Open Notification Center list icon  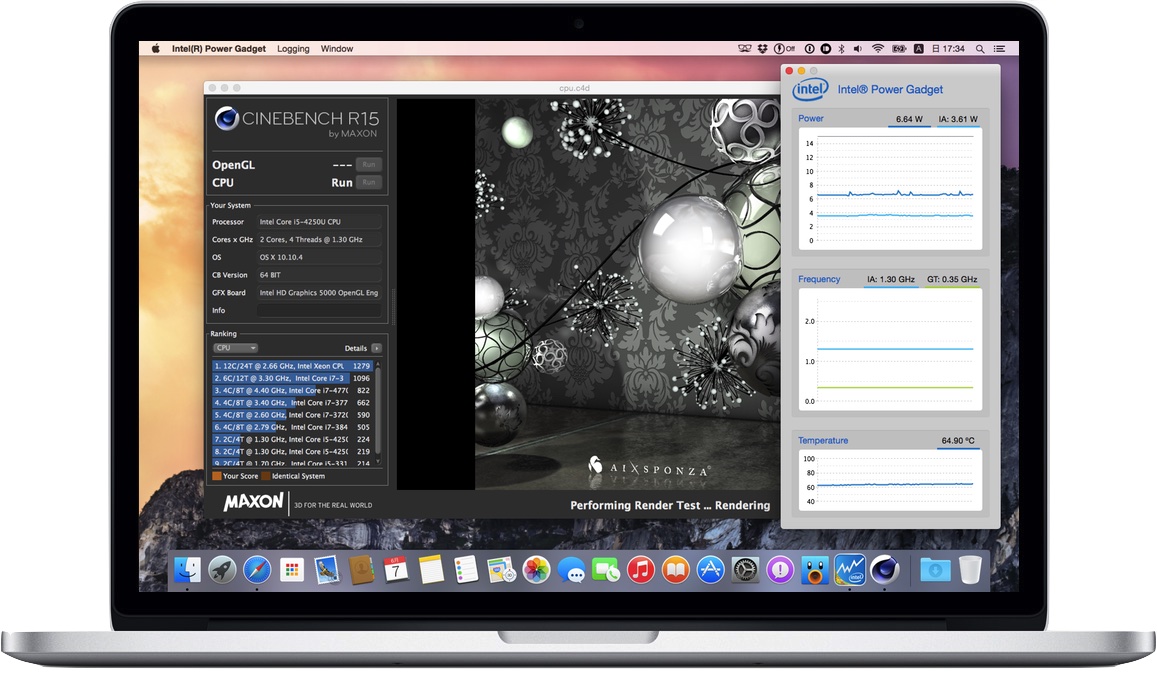point(1000,49)
